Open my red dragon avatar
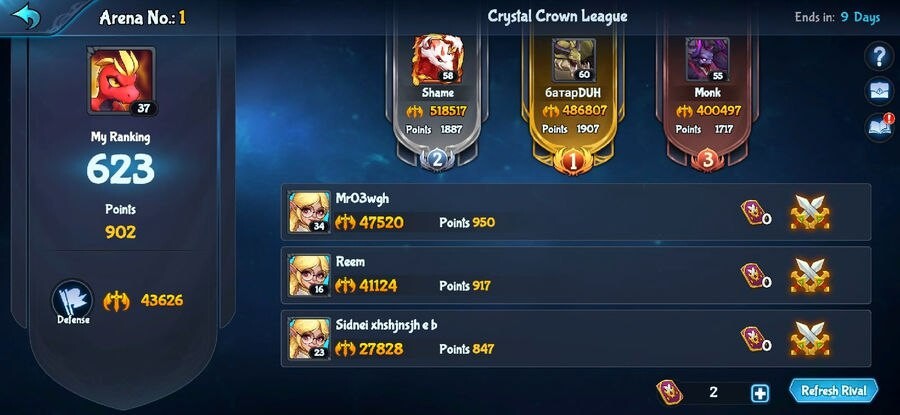 [122, 81]
